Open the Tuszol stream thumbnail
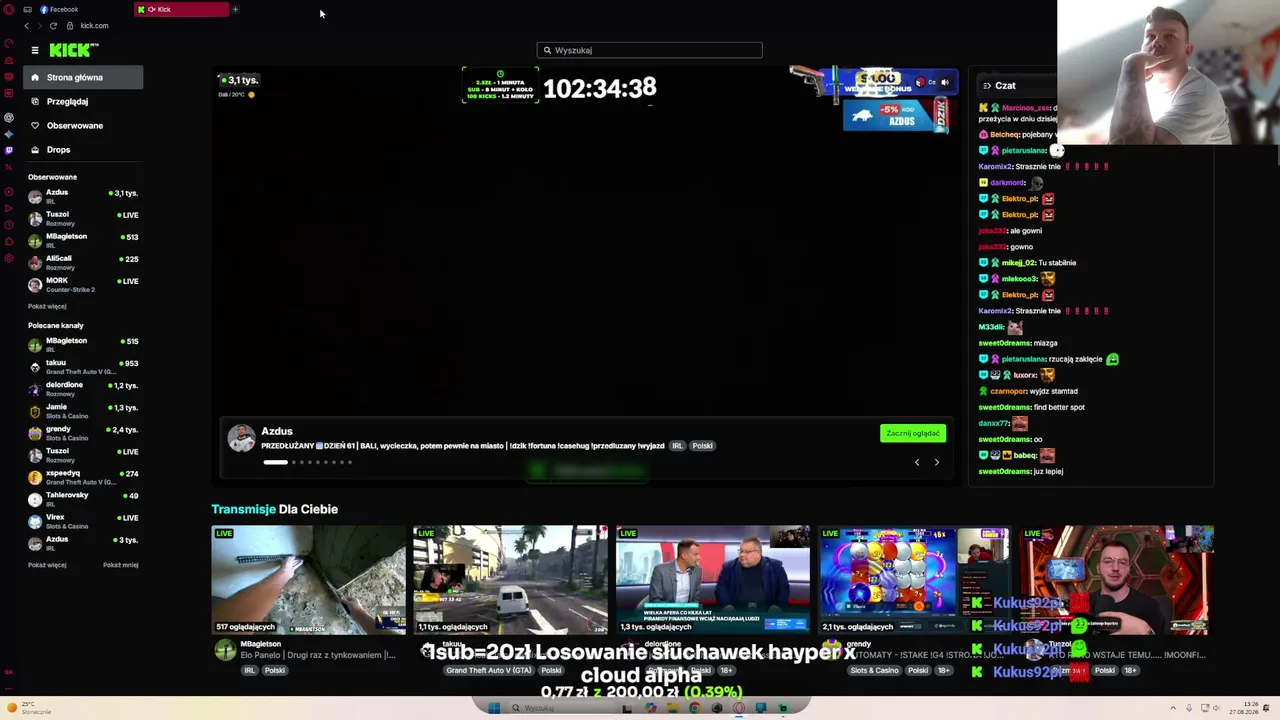This screenshot has height=720, width=1280. (x=1117, y=580)
